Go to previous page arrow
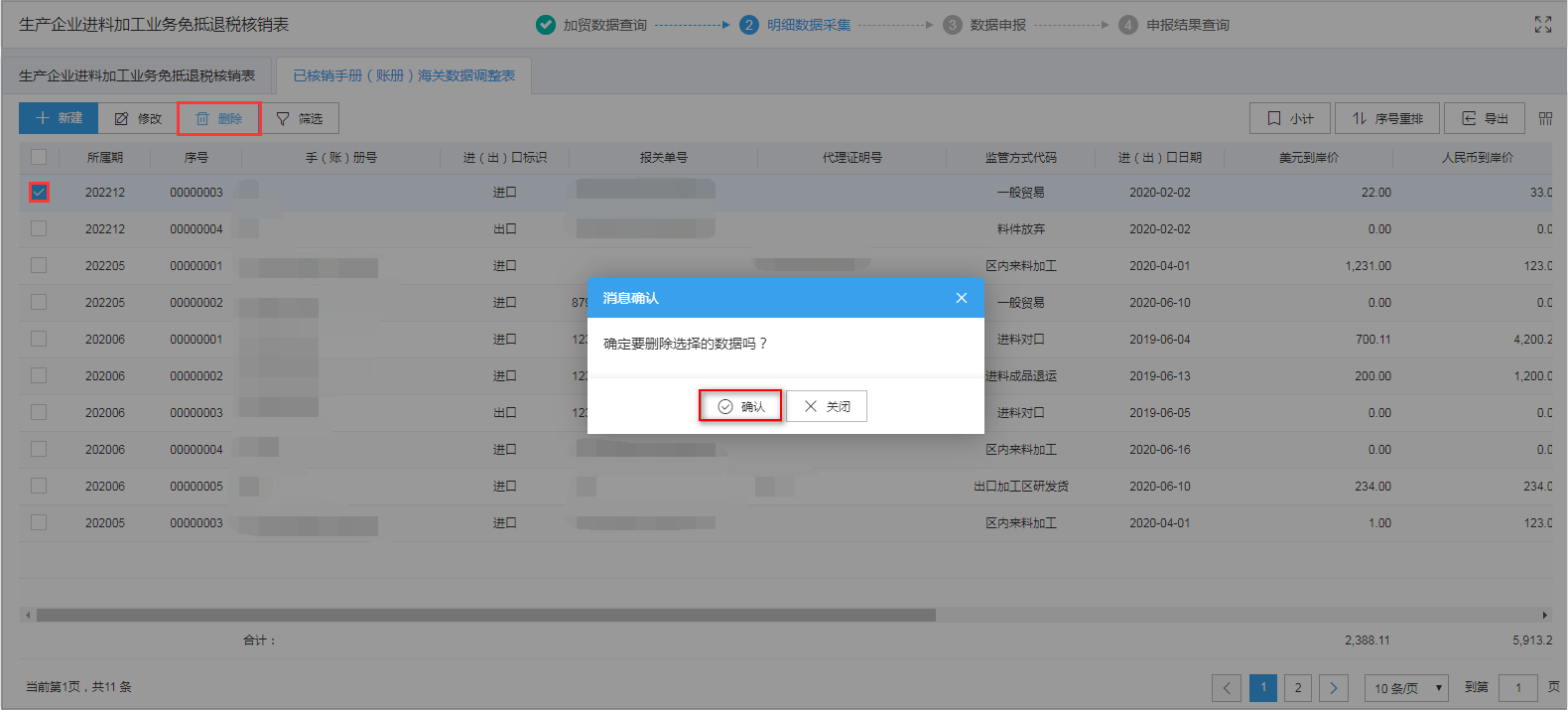Image resolution: width=1568 pixels, height=710 pixels. (1227, 687)
